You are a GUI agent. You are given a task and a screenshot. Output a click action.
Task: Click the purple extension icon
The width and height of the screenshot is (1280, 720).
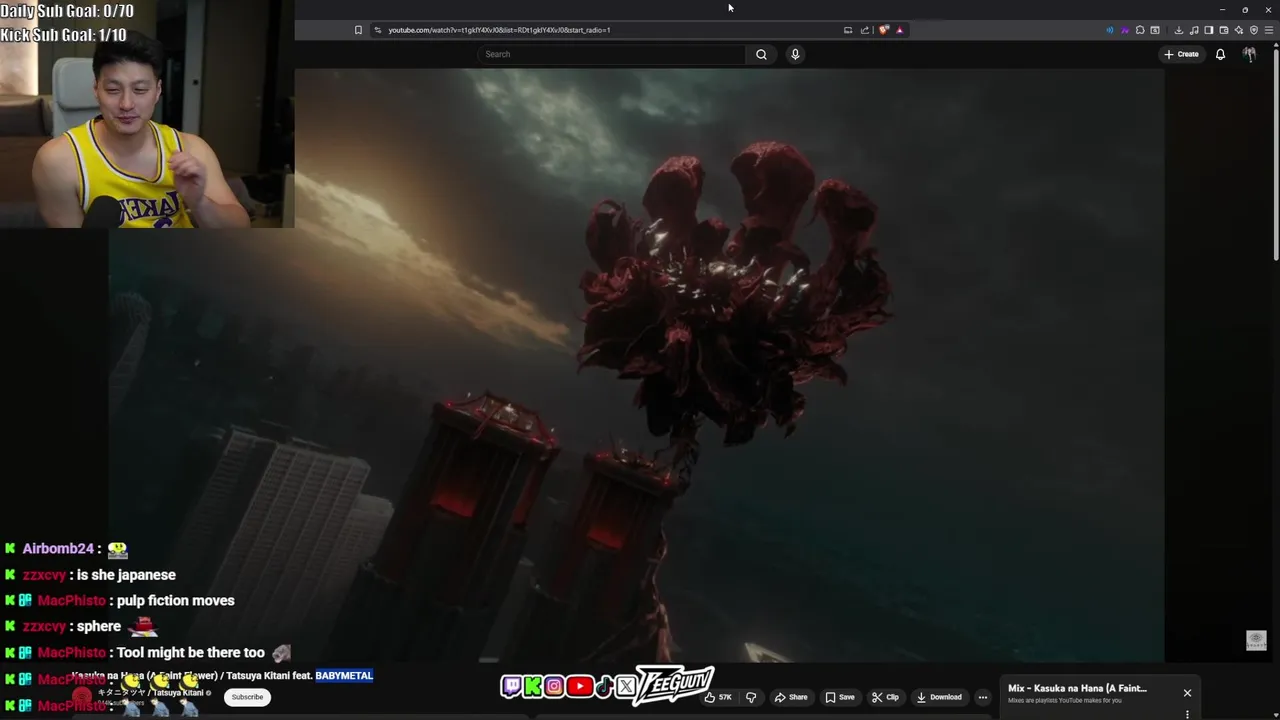(x=1125, y=30)
